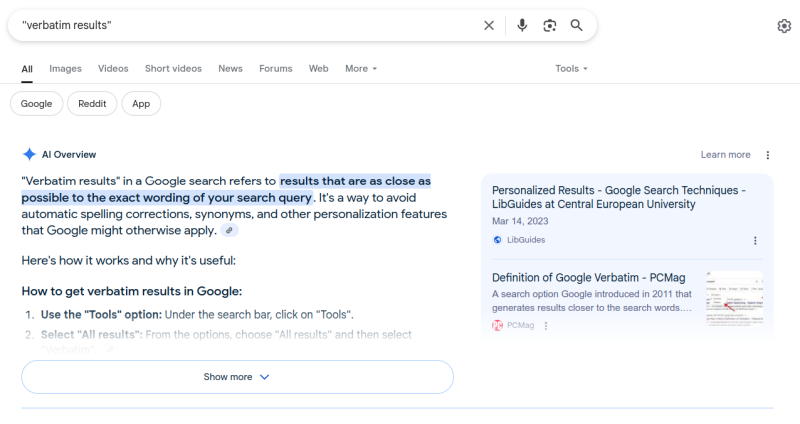
Task: Select the Reddit filter chip
Action: coord(92,104)
